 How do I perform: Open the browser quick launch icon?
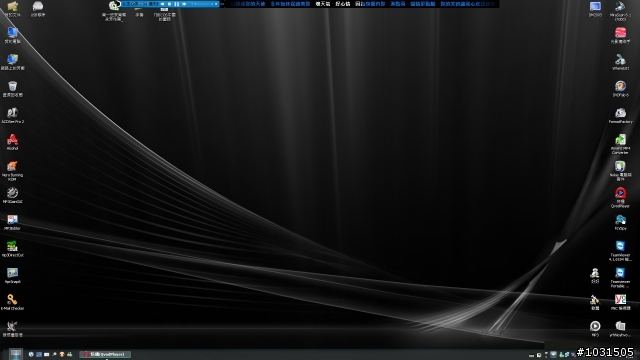[x=31, y=354]
